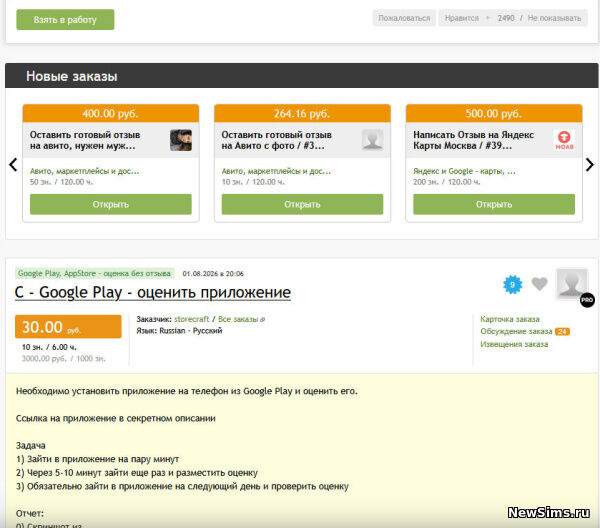The image size is (600, 528).
Task: Open category 'Авито, маркетплейсы и дос...' on 264.16 card
Action: click(x=276, y=171)
